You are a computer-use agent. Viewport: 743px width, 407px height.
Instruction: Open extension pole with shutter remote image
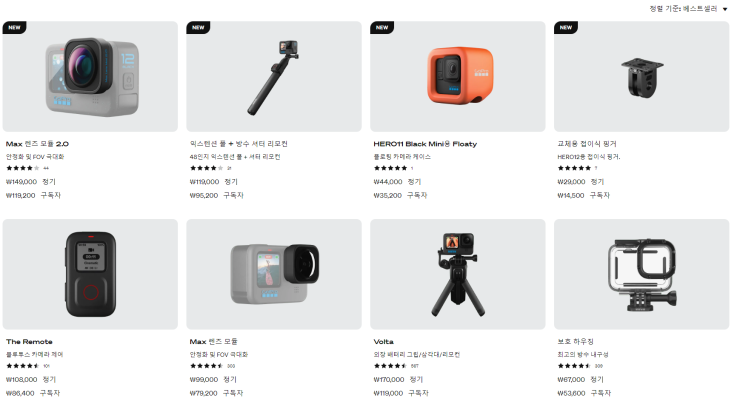(x=274, y=76)
